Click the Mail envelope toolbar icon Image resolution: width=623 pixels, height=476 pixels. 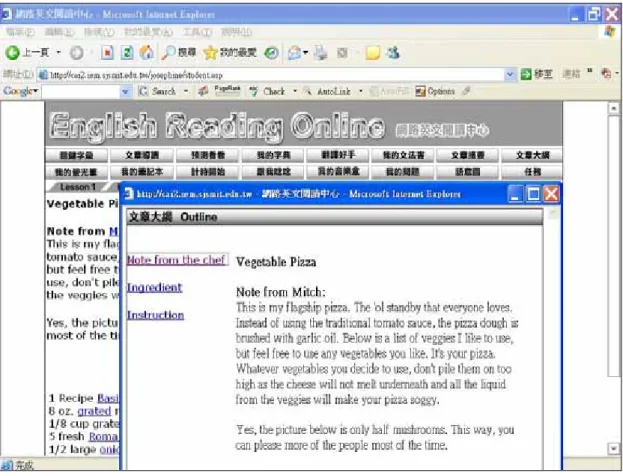click(294, 52)
